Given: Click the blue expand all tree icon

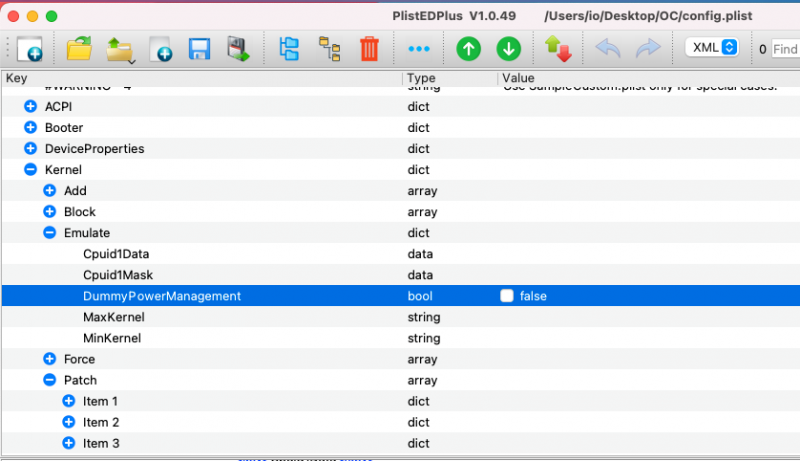Looking at the screenshot, I should coord(289,49).
